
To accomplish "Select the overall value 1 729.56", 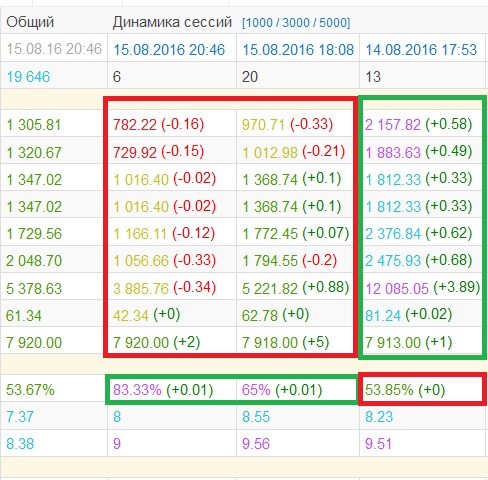I will pyautogui.click(x=34, y=234).
